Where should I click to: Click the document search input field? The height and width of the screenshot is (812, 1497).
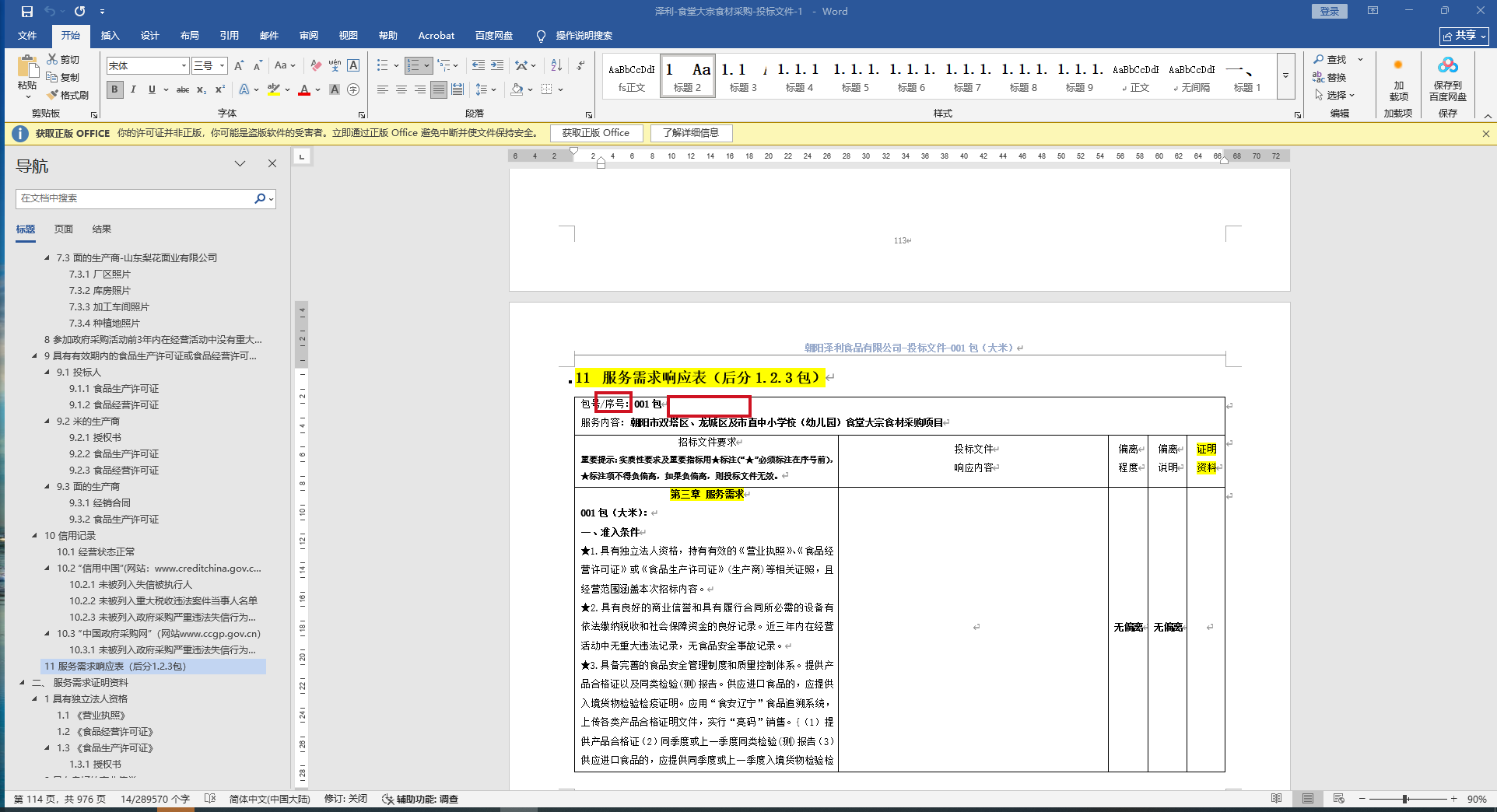pyautogui.click(x=134, y=198)
